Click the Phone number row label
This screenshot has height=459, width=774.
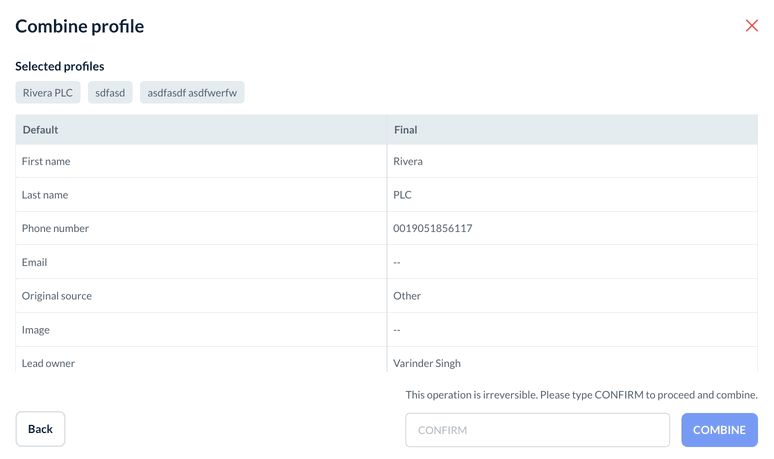coord(55,228)
